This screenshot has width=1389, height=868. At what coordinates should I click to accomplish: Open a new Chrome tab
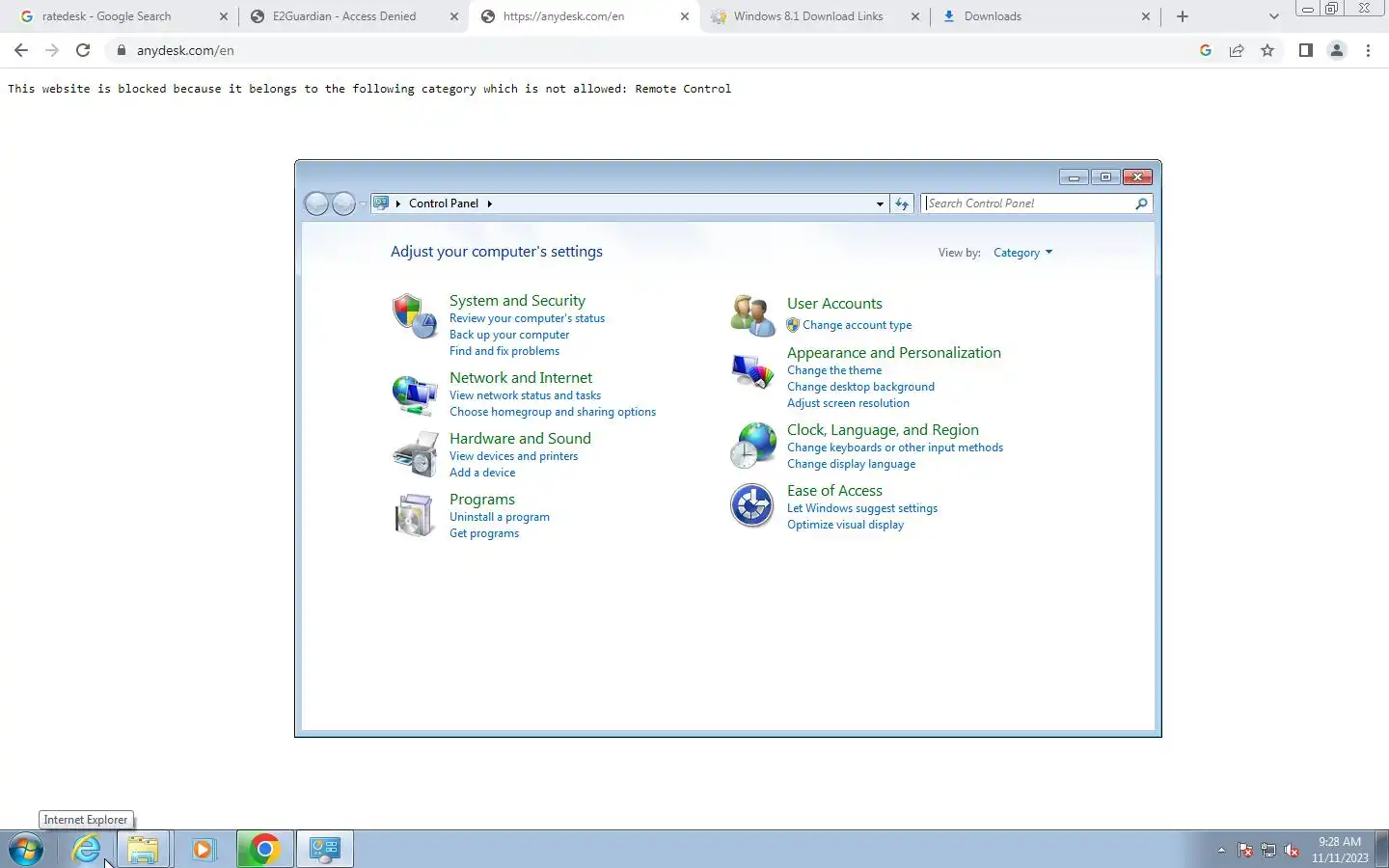(1183, 16)
